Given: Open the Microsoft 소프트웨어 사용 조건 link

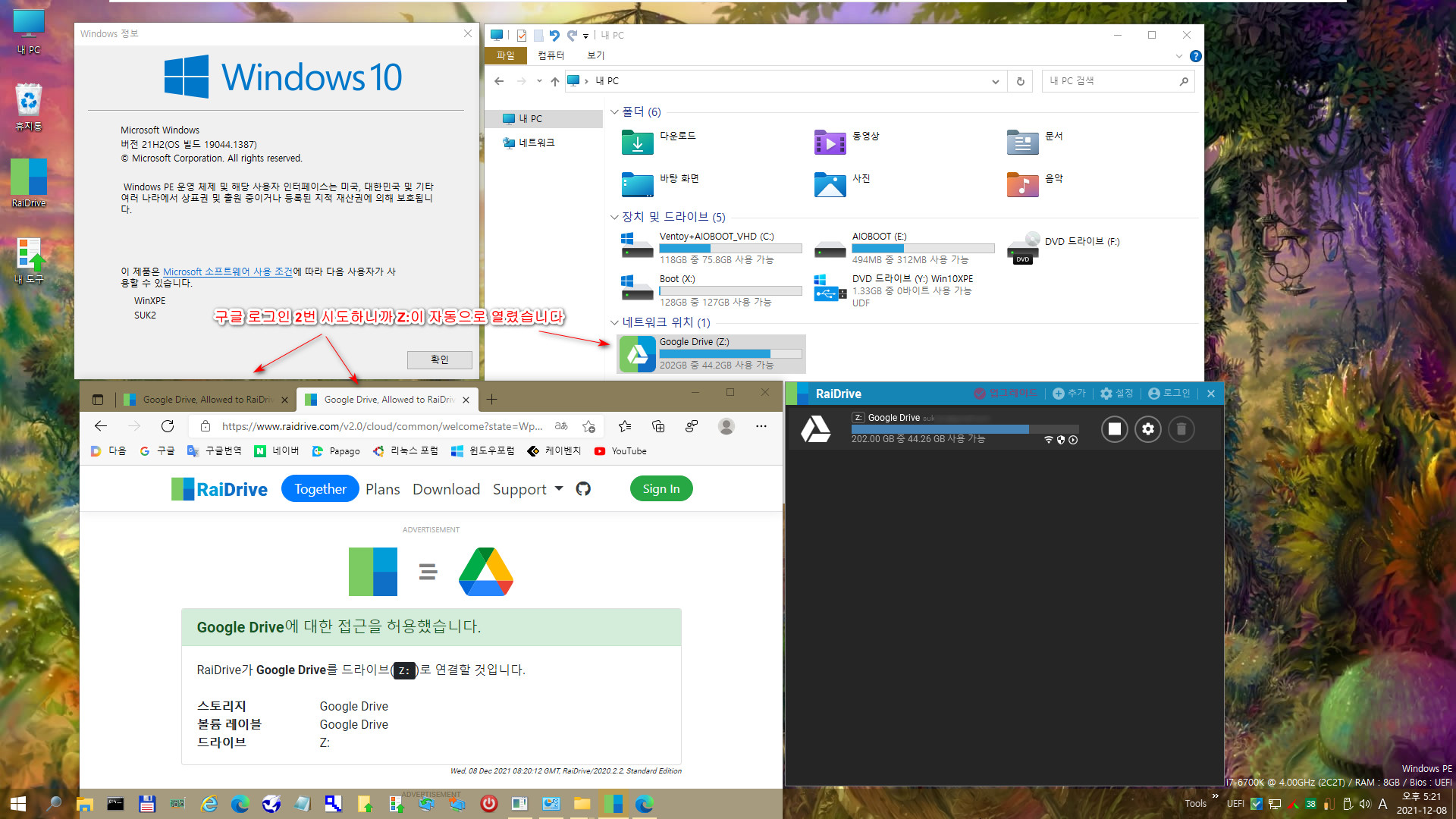Looking at the screenshot, I should [x=227, y=271].
